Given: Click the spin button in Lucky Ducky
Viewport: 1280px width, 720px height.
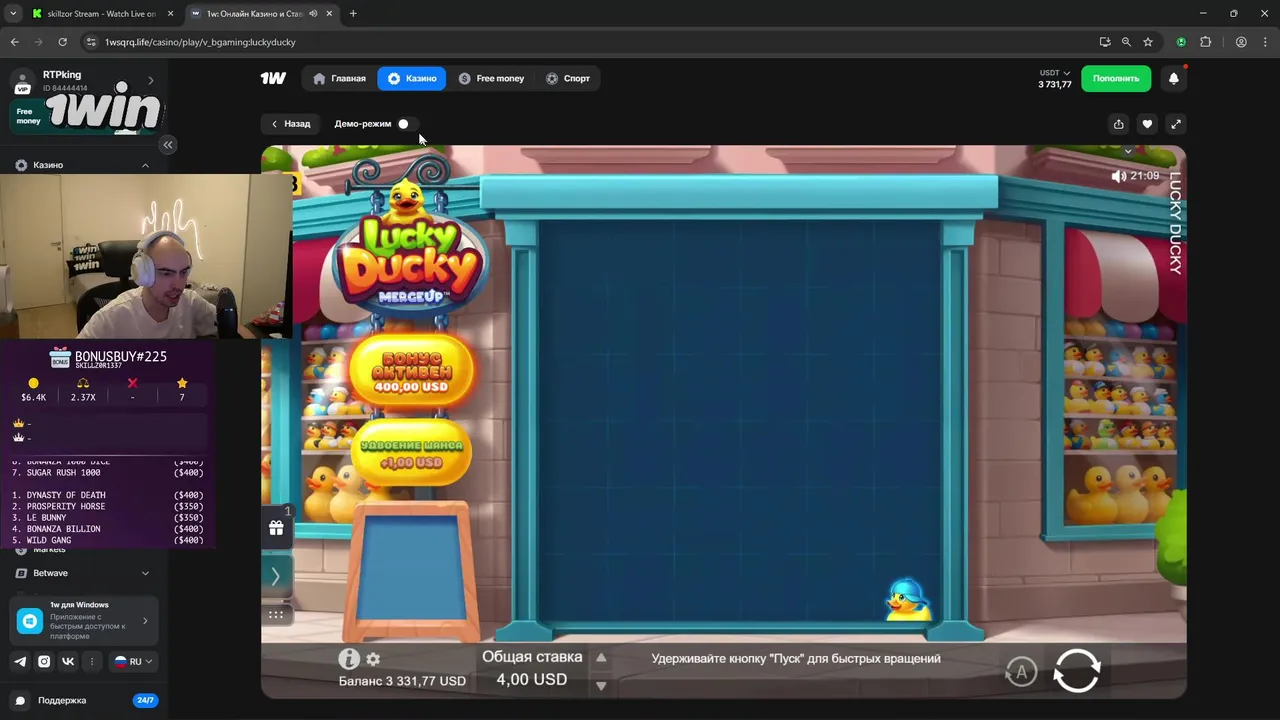Looking at the screenshot, I should (1077, 671).
